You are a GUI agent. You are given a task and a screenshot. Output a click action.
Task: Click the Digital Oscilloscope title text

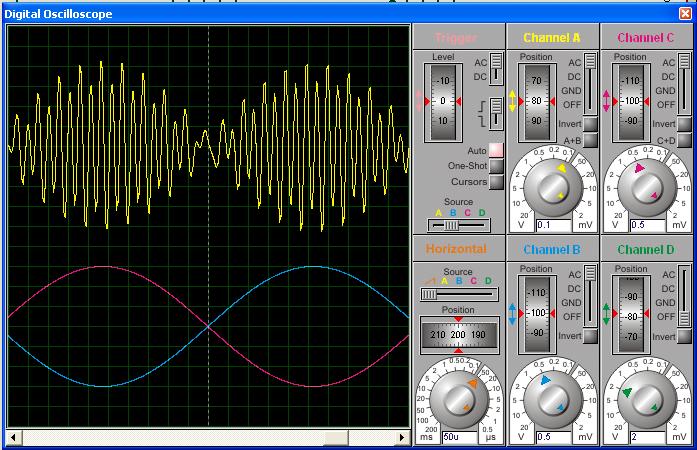coord(58,14)
